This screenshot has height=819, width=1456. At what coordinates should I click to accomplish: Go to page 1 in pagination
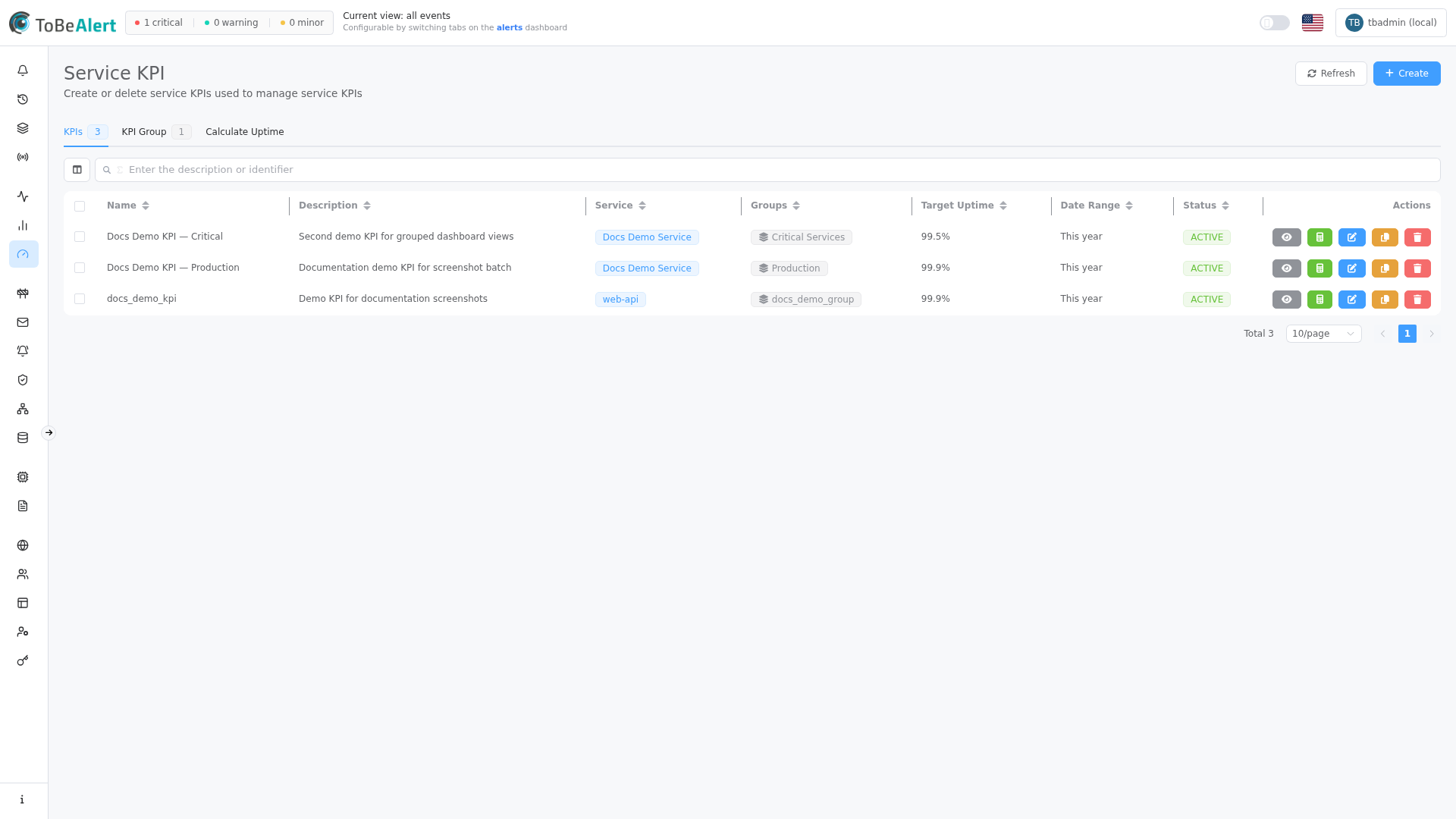pos(1407,334)
